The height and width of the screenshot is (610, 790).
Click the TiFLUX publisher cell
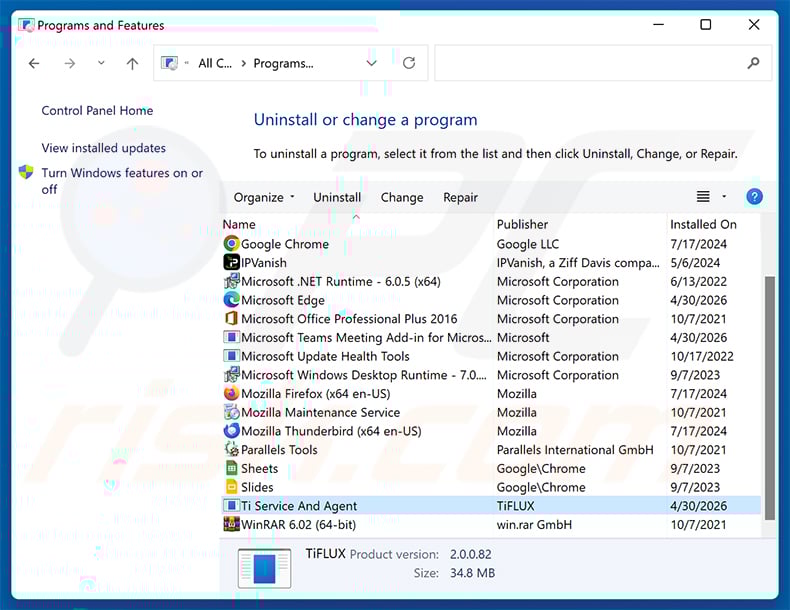[515, 506]
